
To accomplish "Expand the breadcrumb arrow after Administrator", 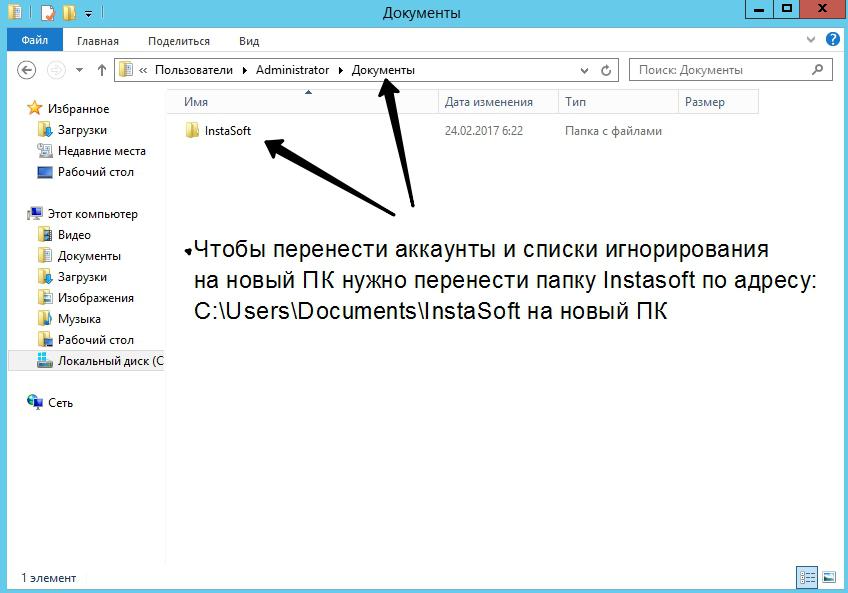I will (341, 70).
